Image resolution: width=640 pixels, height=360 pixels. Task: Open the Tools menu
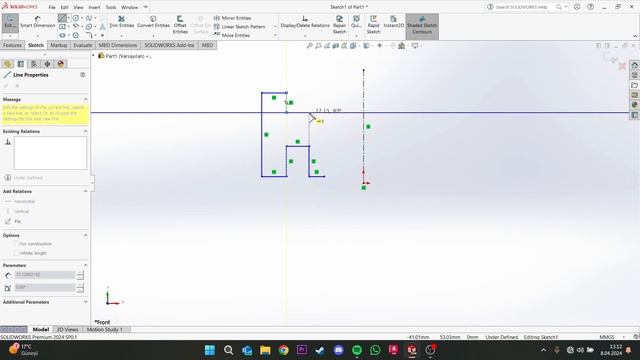[x=111, y=7]
